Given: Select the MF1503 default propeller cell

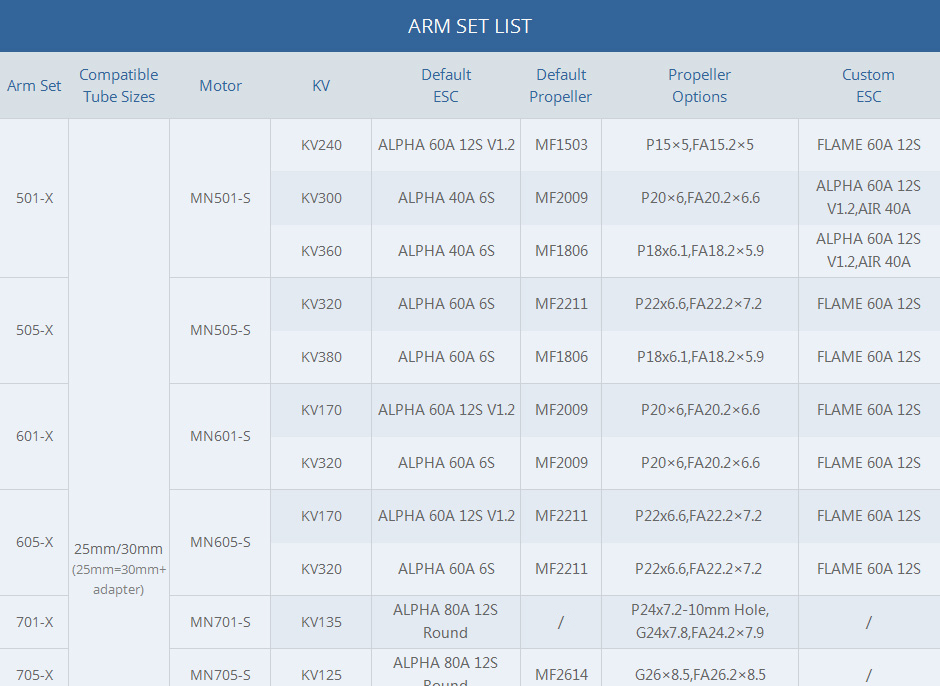Looking at the screenshot, I should (561, 145).
